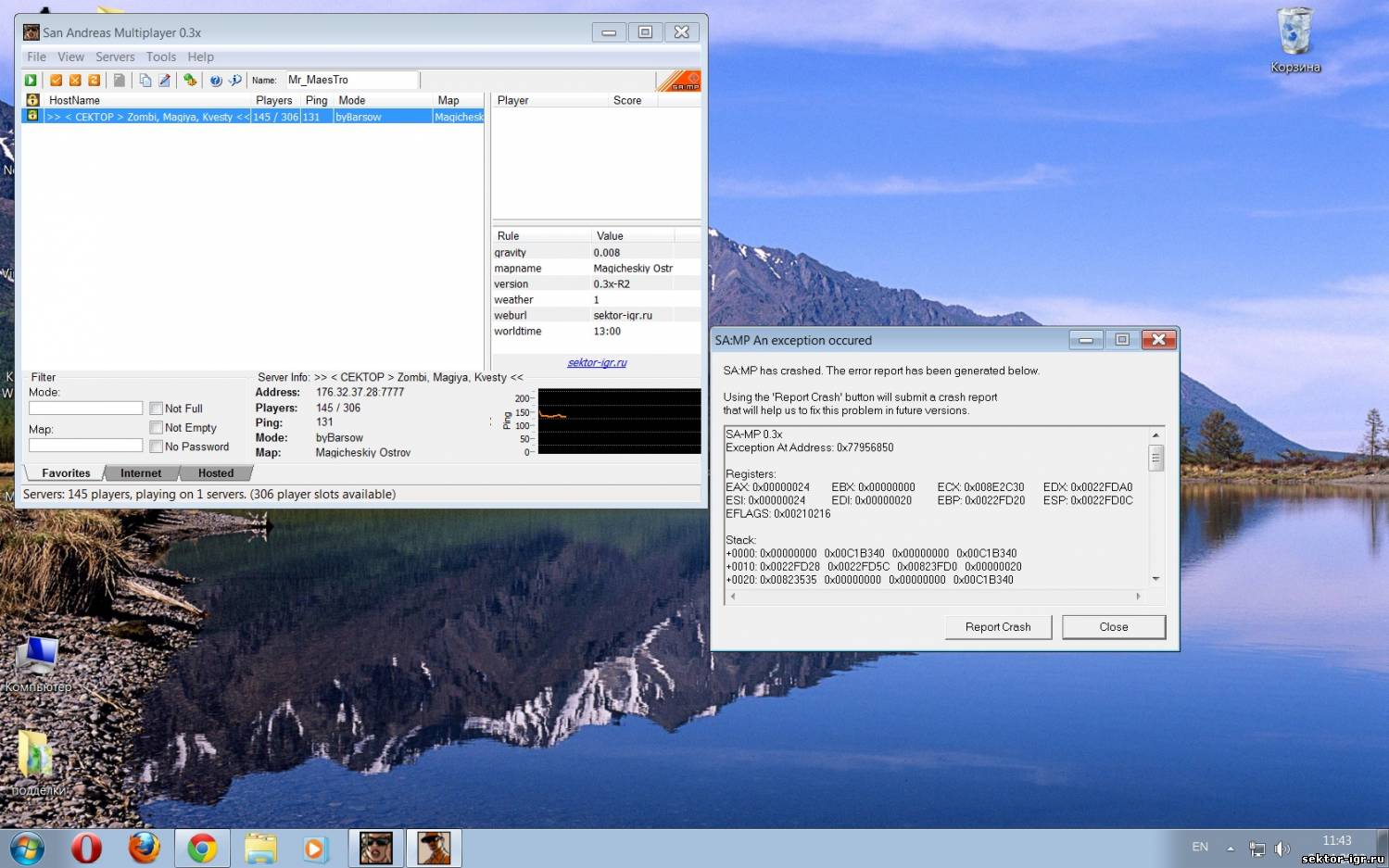This screenshot has width=1389, height=868.
Task: Enable the Not Empty filter checkbox
Action: click(x=156, y=427)
